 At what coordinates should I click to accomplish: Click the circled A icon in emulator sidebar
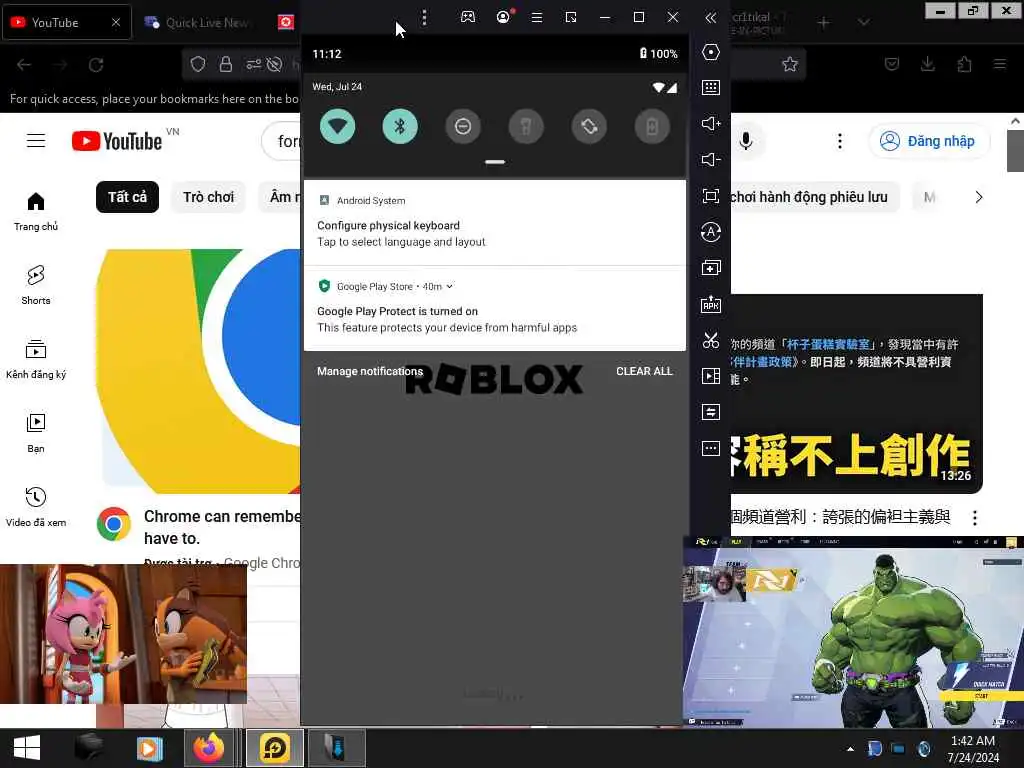click(711, 232)
